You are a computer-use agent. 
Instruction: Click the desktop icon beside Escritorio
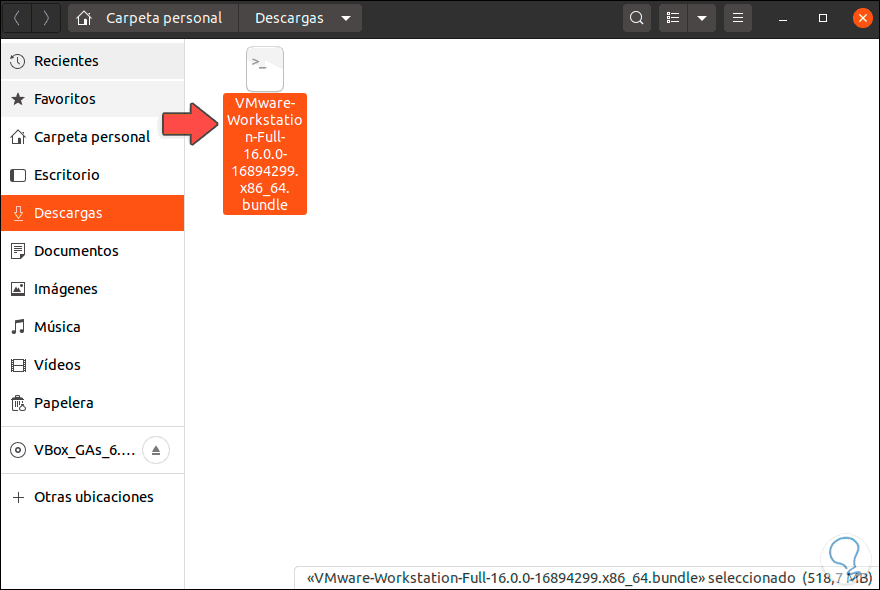pos(18,176)
